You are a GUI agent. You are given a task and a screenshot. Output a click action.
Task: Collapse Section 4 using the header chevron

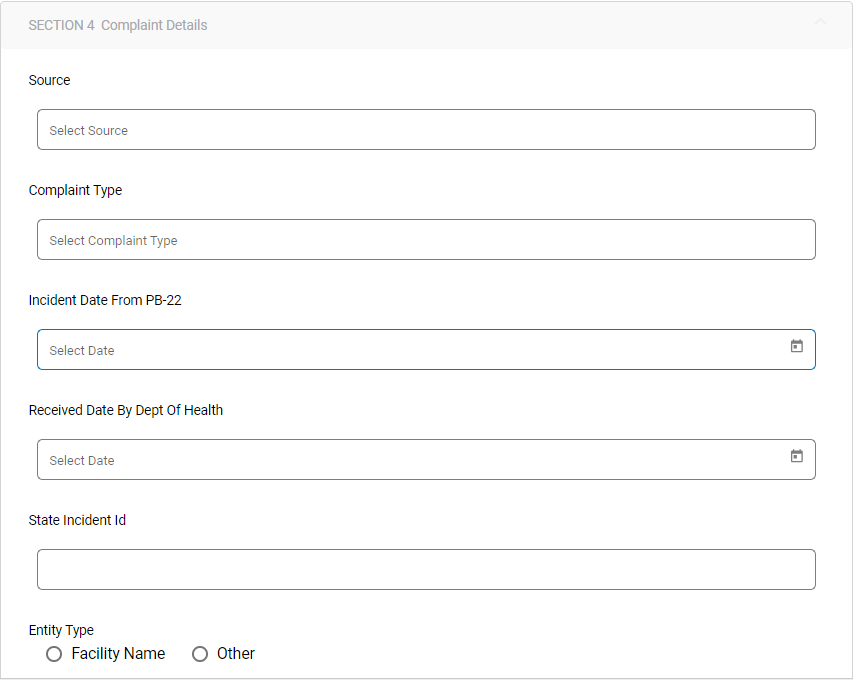[820, 21]
